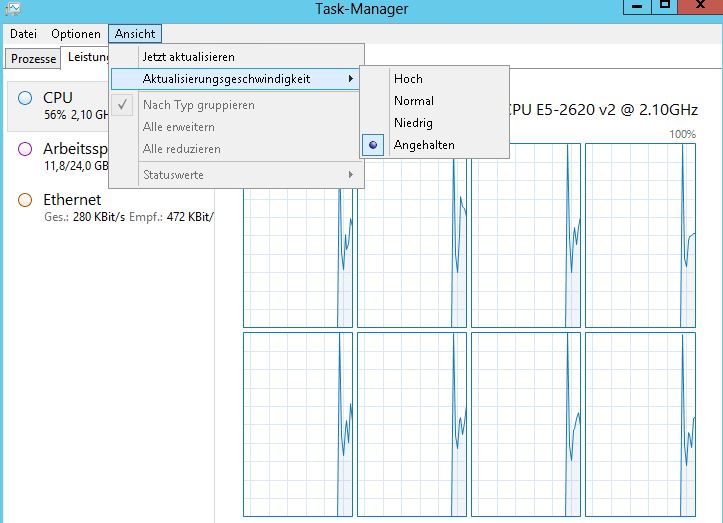Select CPU 56% 2,10 GHz entry
This screenshot has height=523, width=723.
[x=58, y=106]
